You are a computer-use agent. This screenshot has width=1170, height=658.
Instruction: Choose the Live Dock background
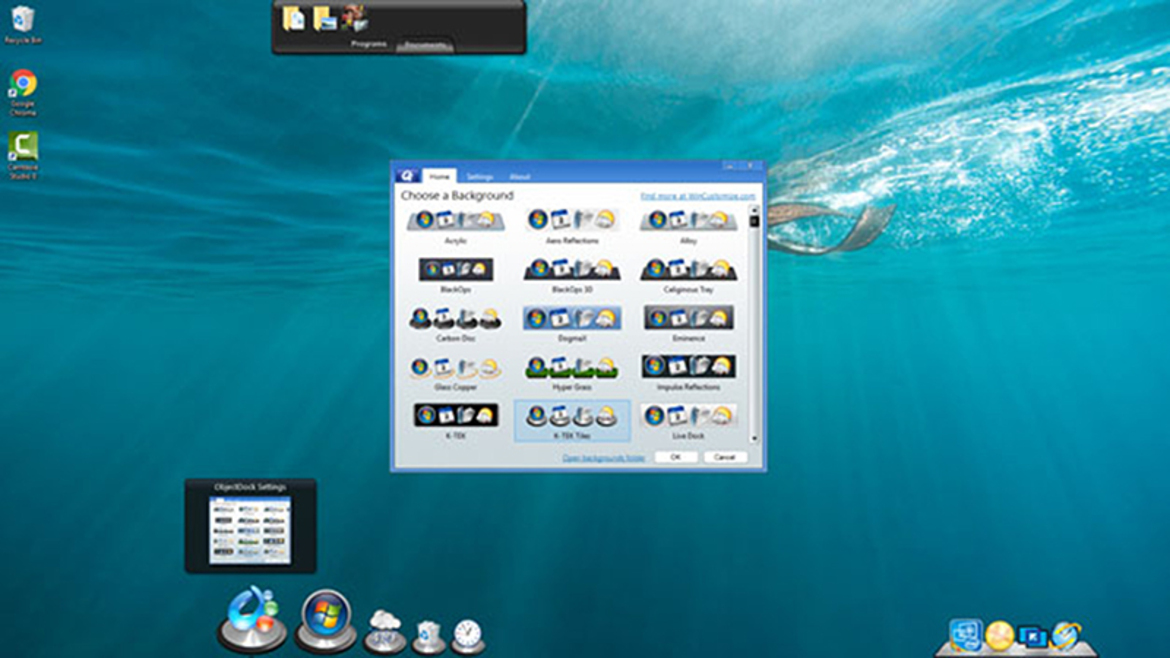688,422
